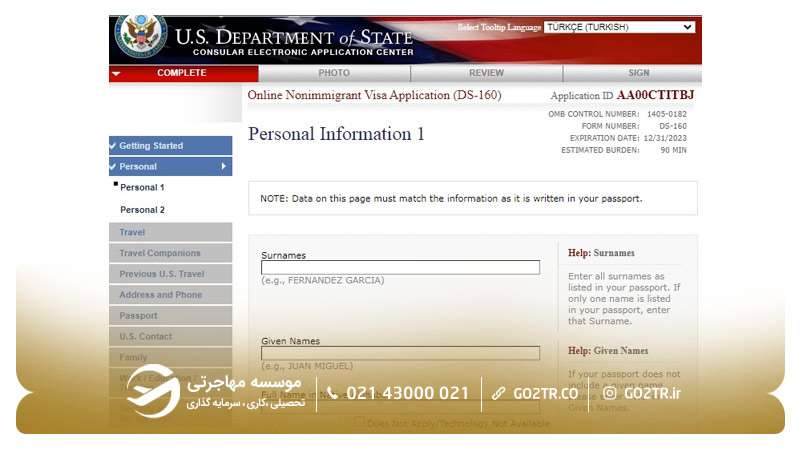Click the airplane logo in the banner
This screenshot has height=450, width=800.
coord(153,391)
